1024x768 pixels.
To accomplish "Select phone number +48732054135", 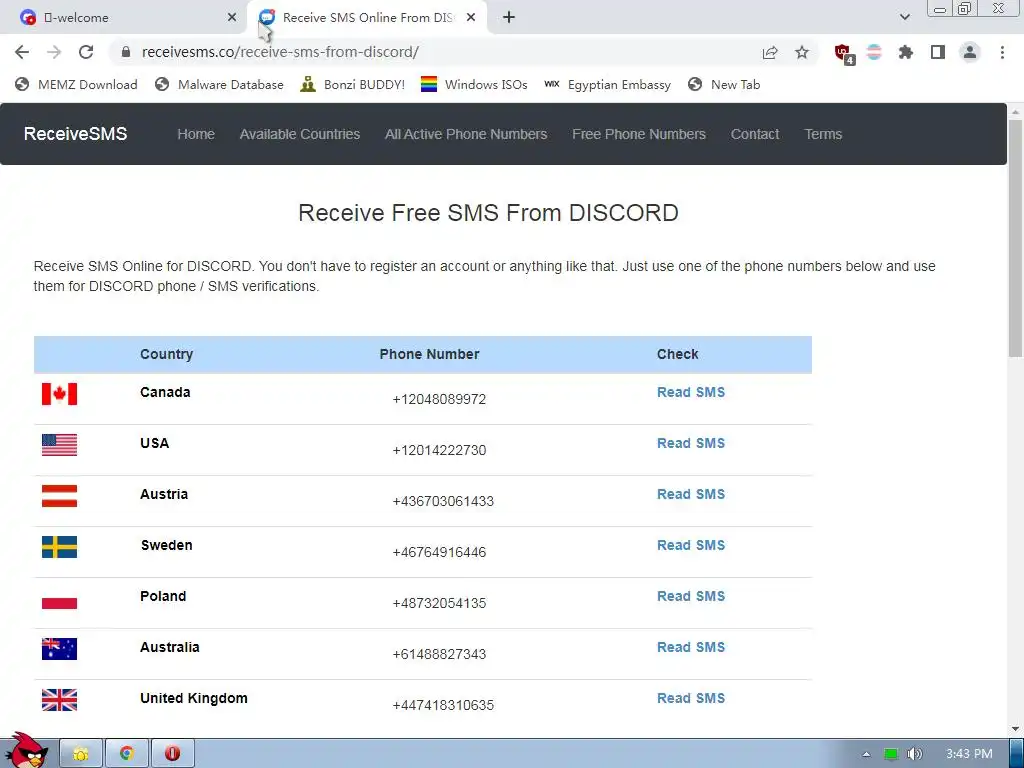I will [439, 603].
